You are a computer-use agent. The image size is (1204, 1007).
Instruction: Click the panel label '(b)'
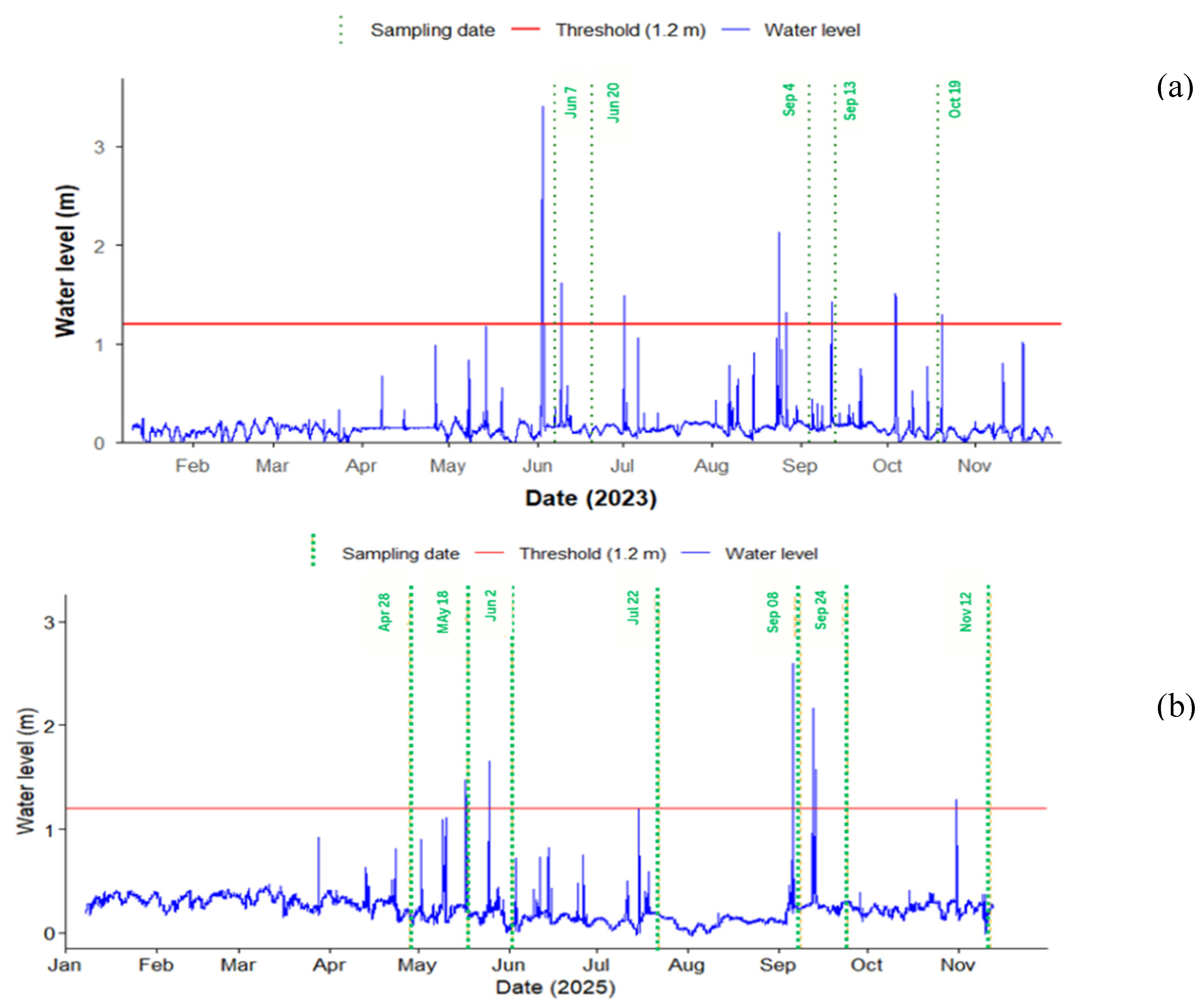[1175, 705]
